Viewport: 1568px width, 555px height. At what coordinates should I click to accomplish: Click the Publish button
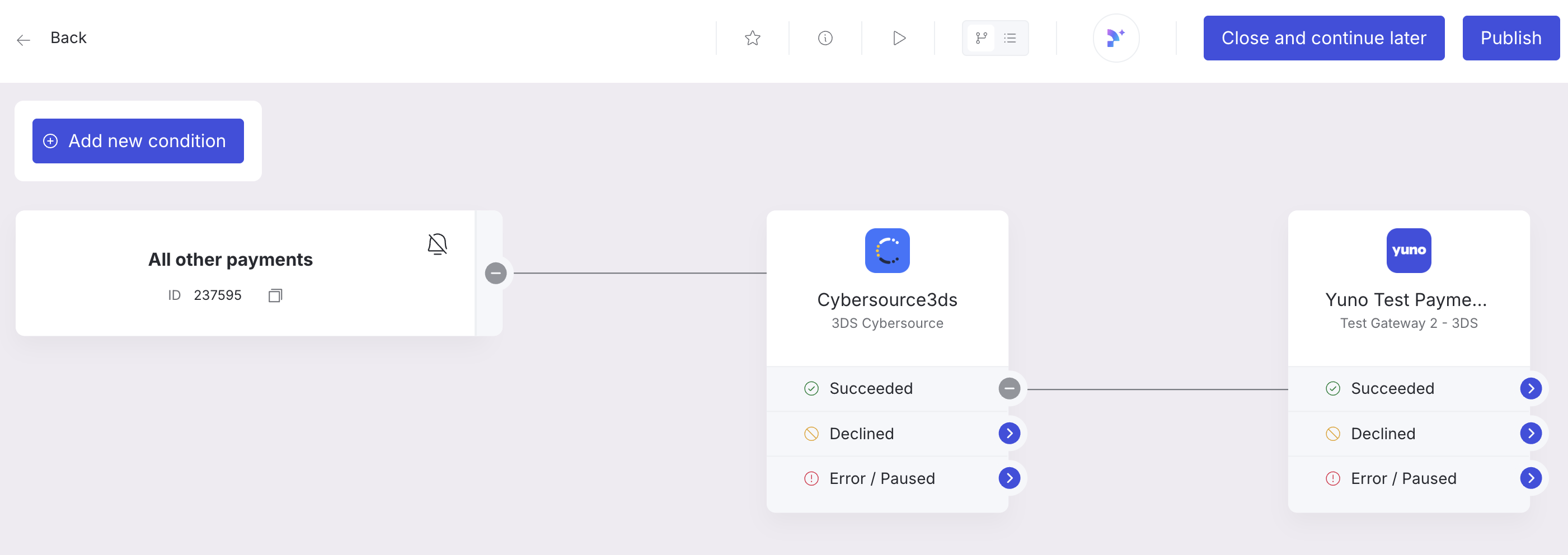(x=1511, y=37)
